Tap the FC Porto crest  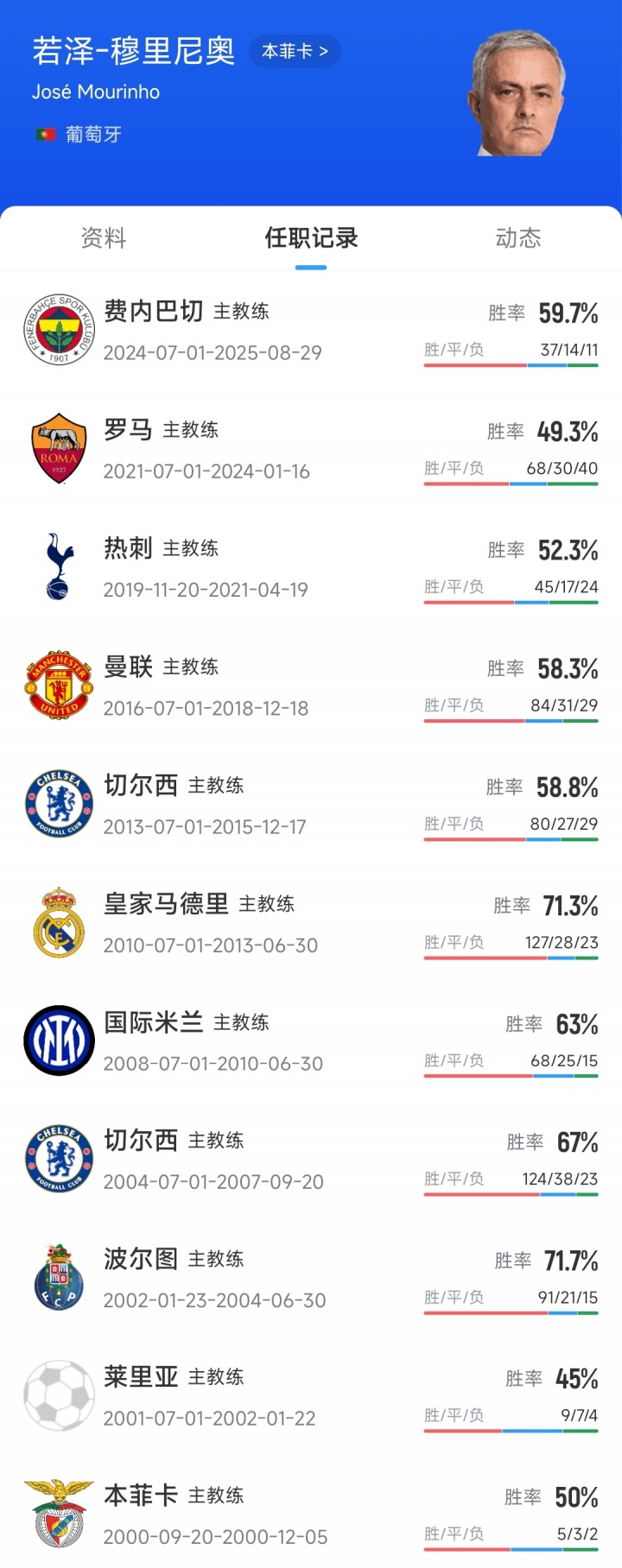coord(59,1278)
